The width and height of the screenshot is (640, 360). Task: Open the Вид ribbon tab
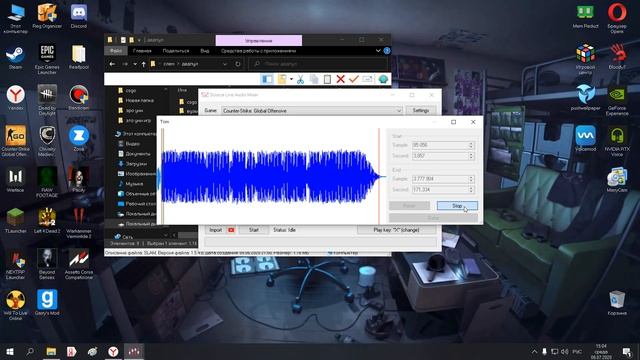click(x=204, y=51)
